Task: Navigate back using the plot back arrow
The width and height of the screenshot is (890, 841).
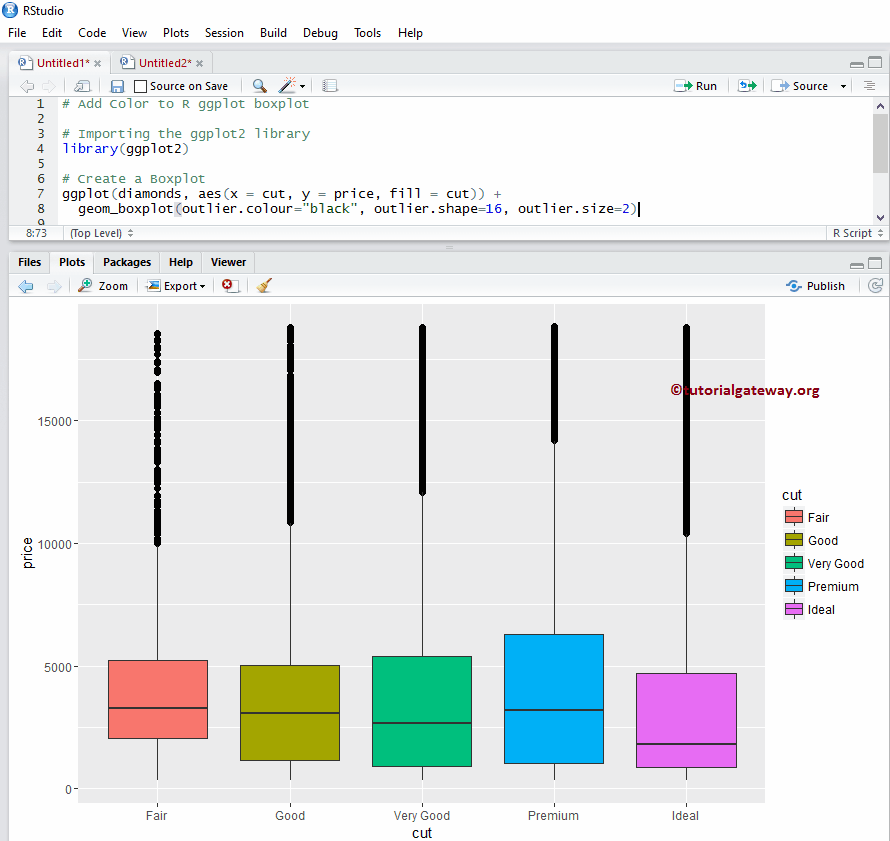Action: [x=25, y=285]
